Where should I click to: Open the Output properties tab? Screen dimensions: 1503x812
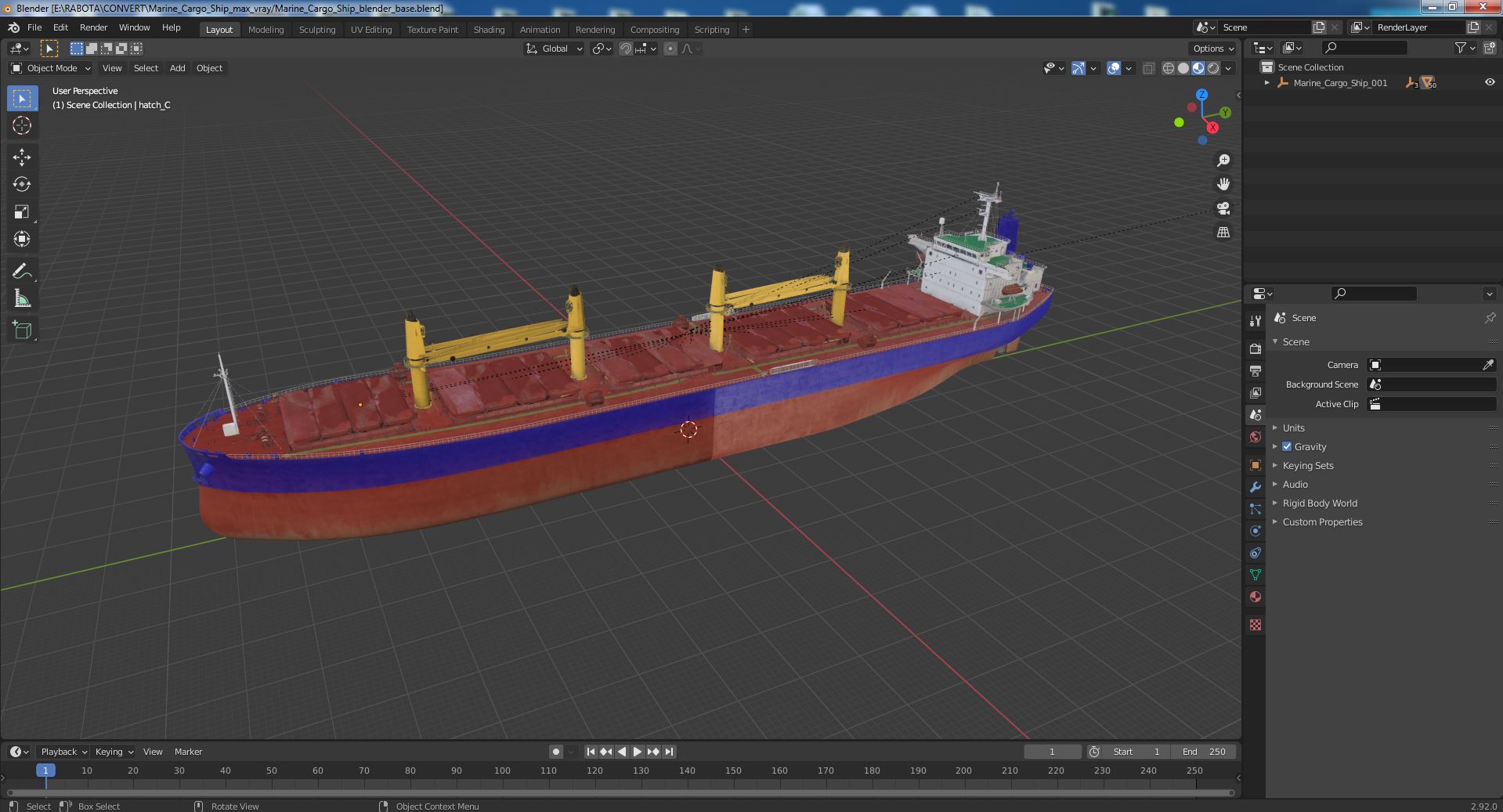tap(1256, 370)
